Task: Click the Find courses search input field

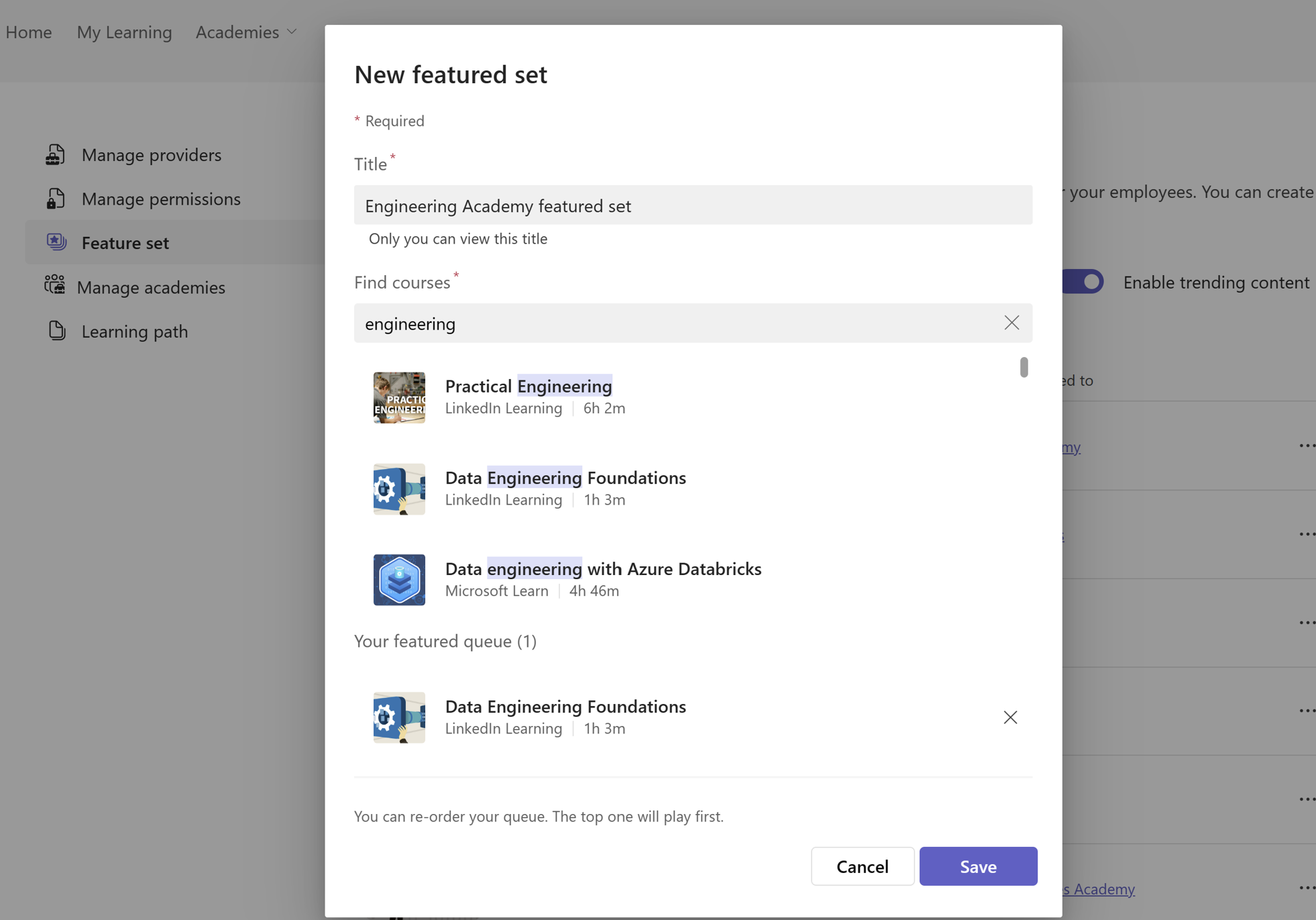Action: click(x=693, y=322)
